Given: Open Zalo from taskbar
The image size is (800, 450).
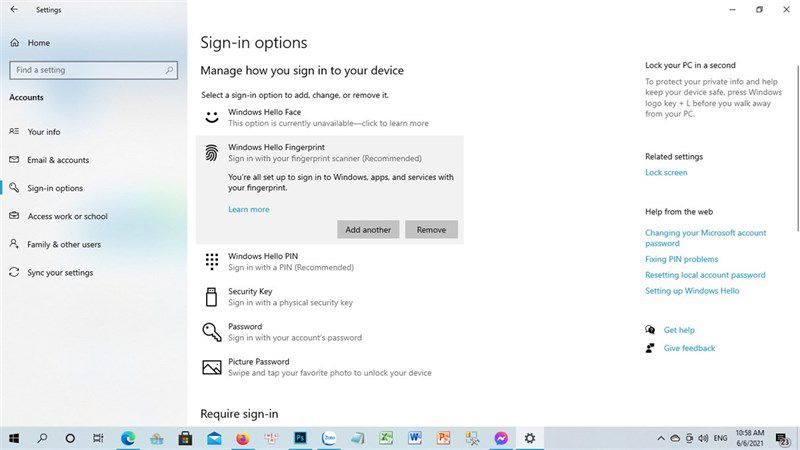Looking at the screenshot, I should click(329, 438).
